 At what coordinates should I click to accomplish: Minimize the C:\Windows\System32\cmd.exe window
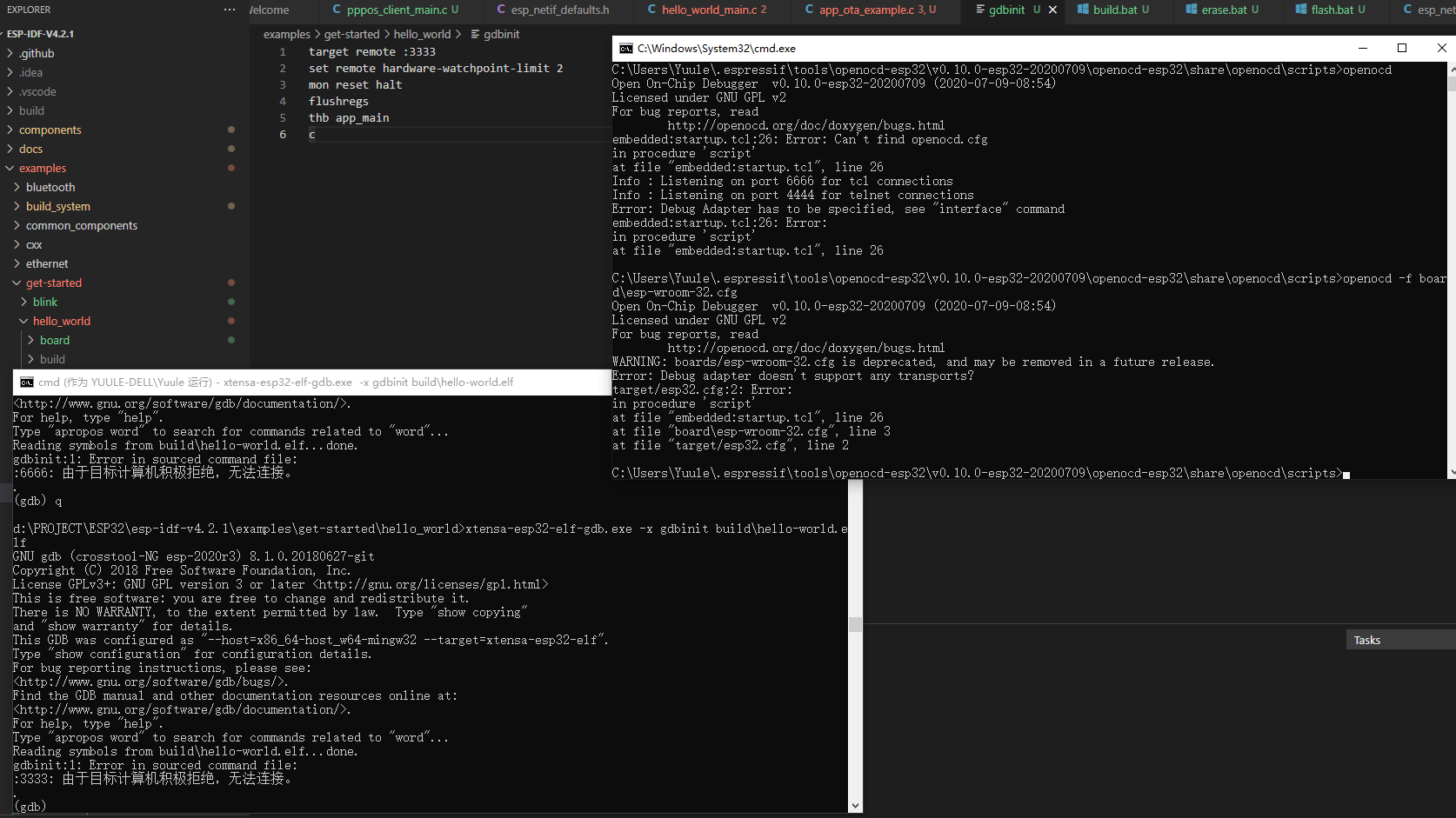1363,48
